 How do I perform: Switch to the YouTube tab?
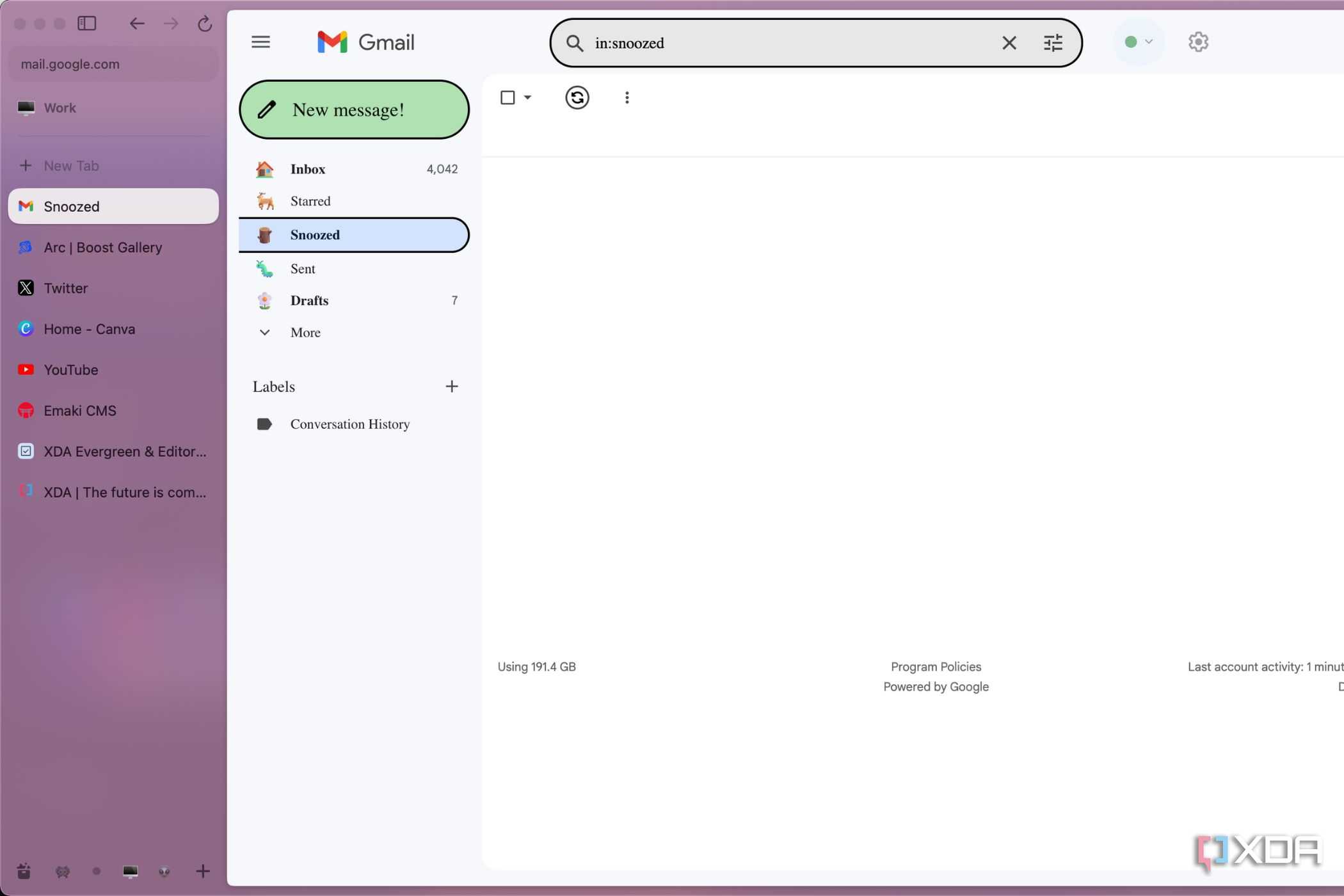tap(113, 370)
